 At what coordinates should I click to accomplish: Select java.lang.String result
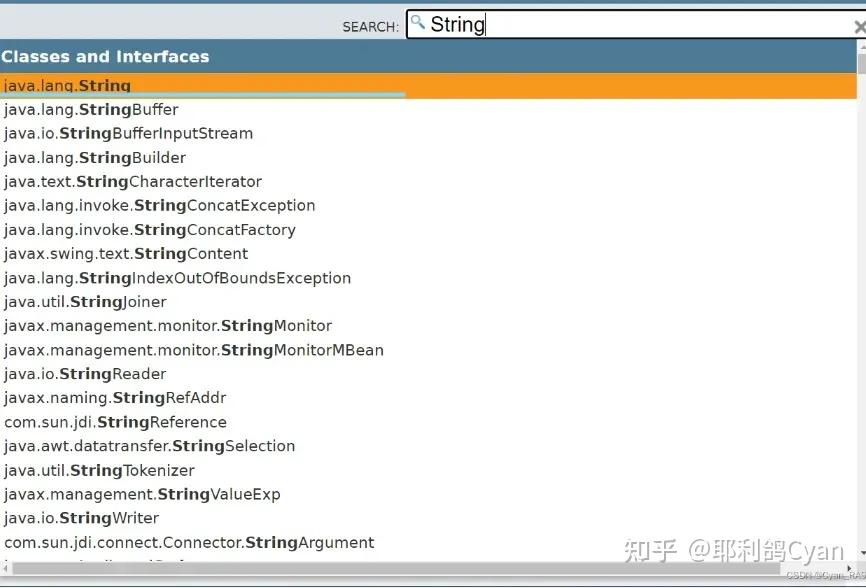(68, 86)
